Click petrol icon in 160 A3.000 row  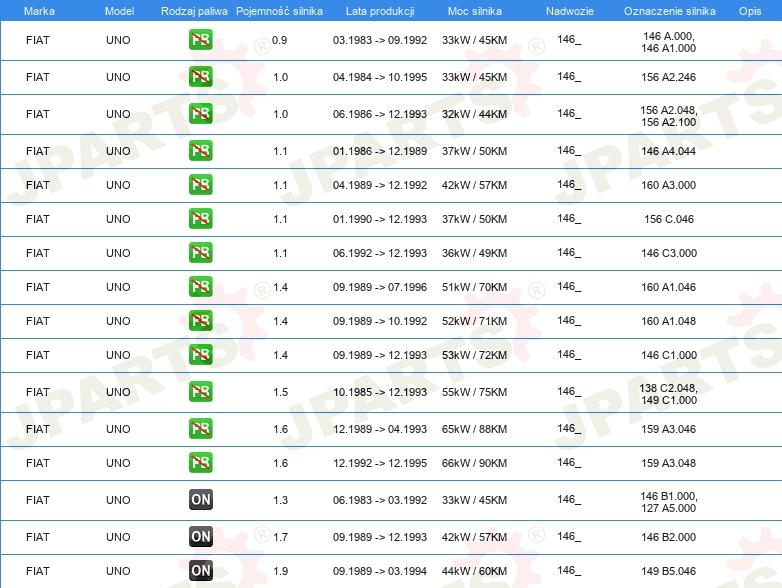click(200, 185)
